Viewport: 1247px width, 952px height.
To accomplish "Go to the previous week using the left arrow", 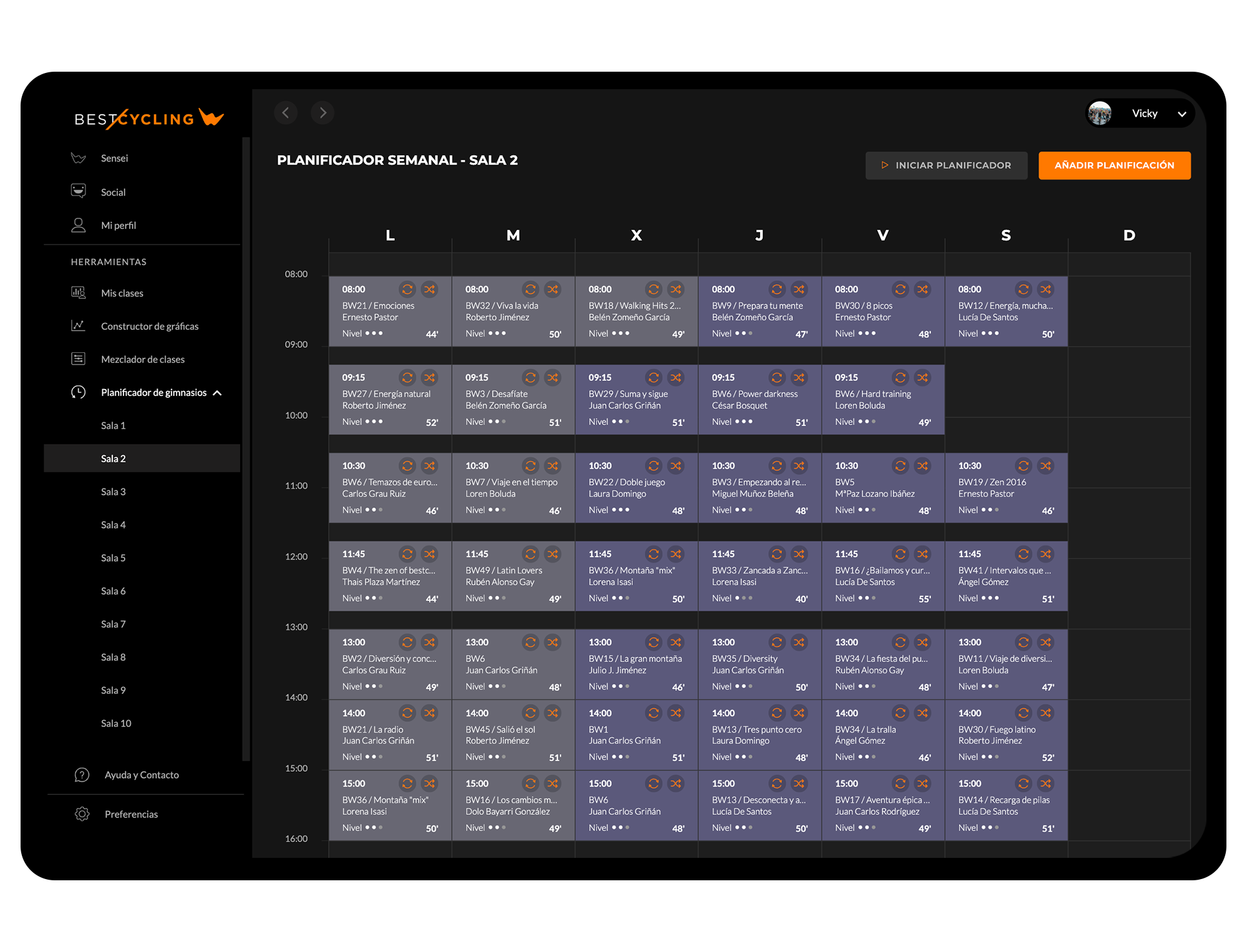I will click(x=286, y=113).
